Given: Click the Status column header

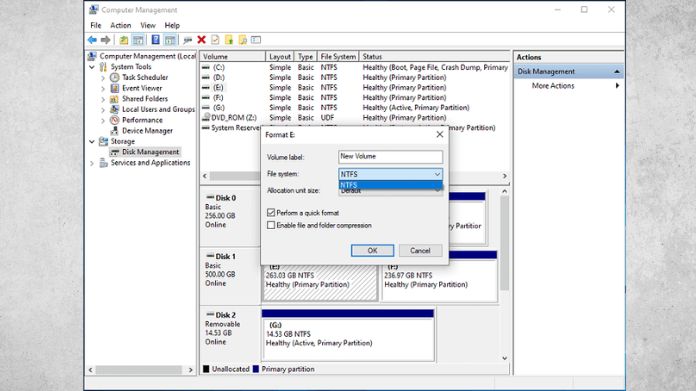Looking at the screenshot, I should click(434, 56).
